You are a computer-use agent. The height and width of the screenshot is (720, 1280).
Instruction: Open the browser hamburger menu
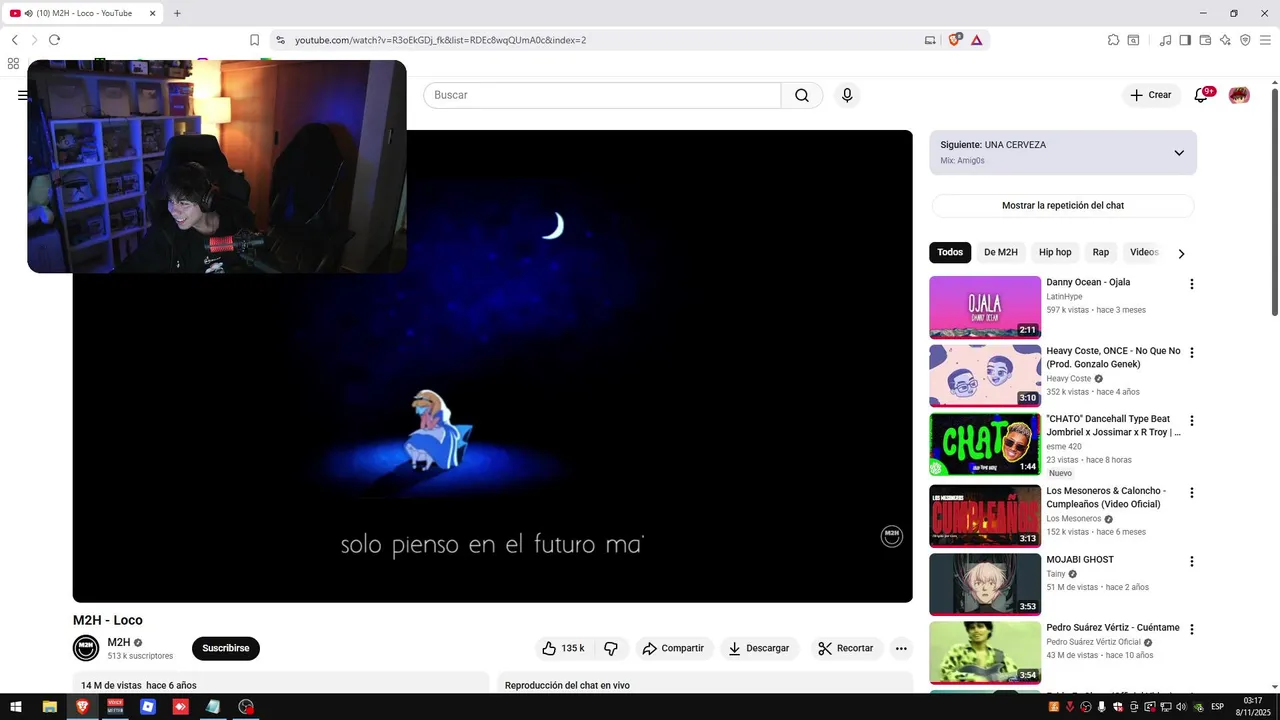(1265, 40)
